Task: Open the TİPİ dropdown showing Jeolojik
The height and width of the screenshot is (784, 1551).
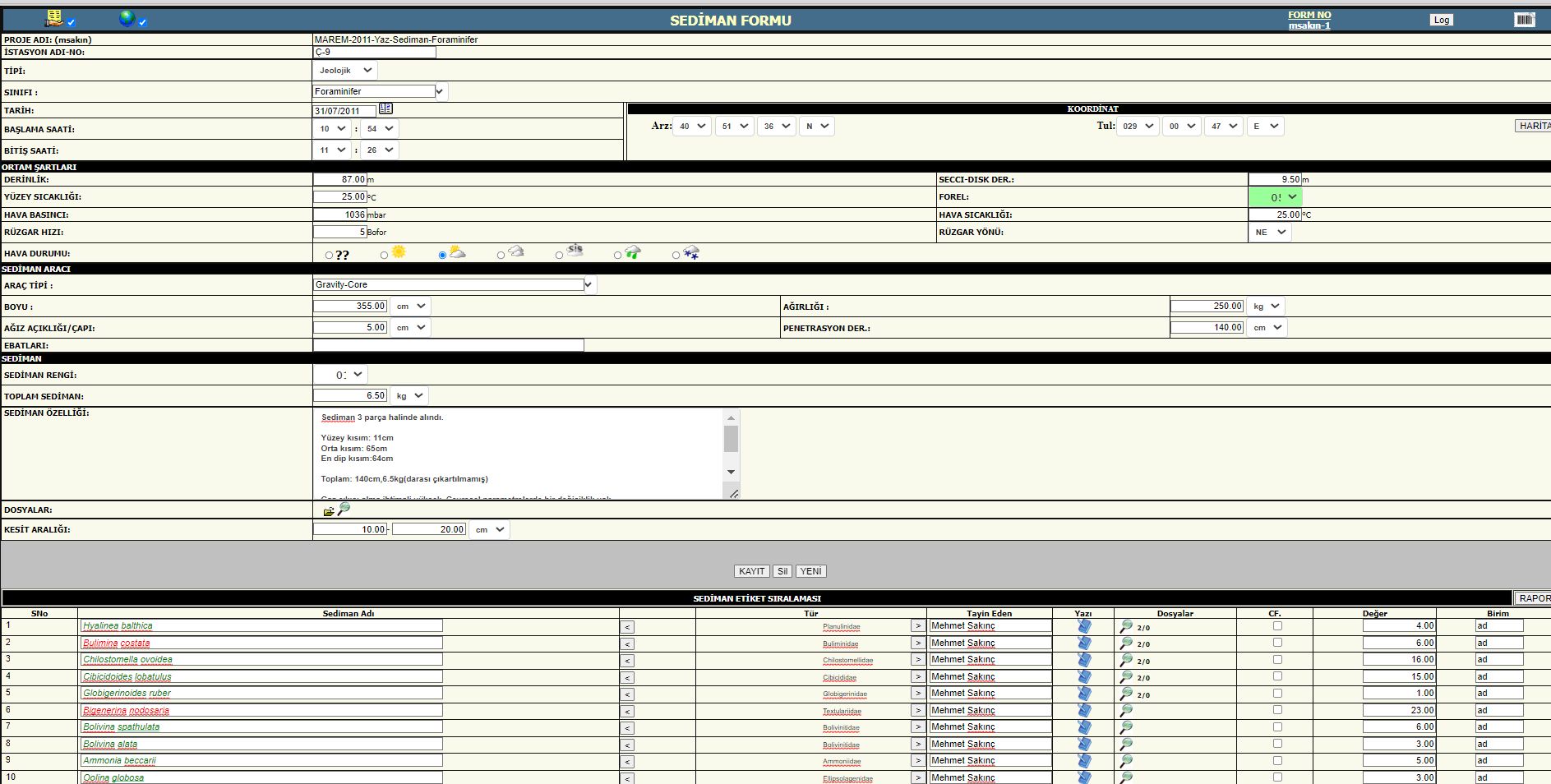Action: coord(345,71)
